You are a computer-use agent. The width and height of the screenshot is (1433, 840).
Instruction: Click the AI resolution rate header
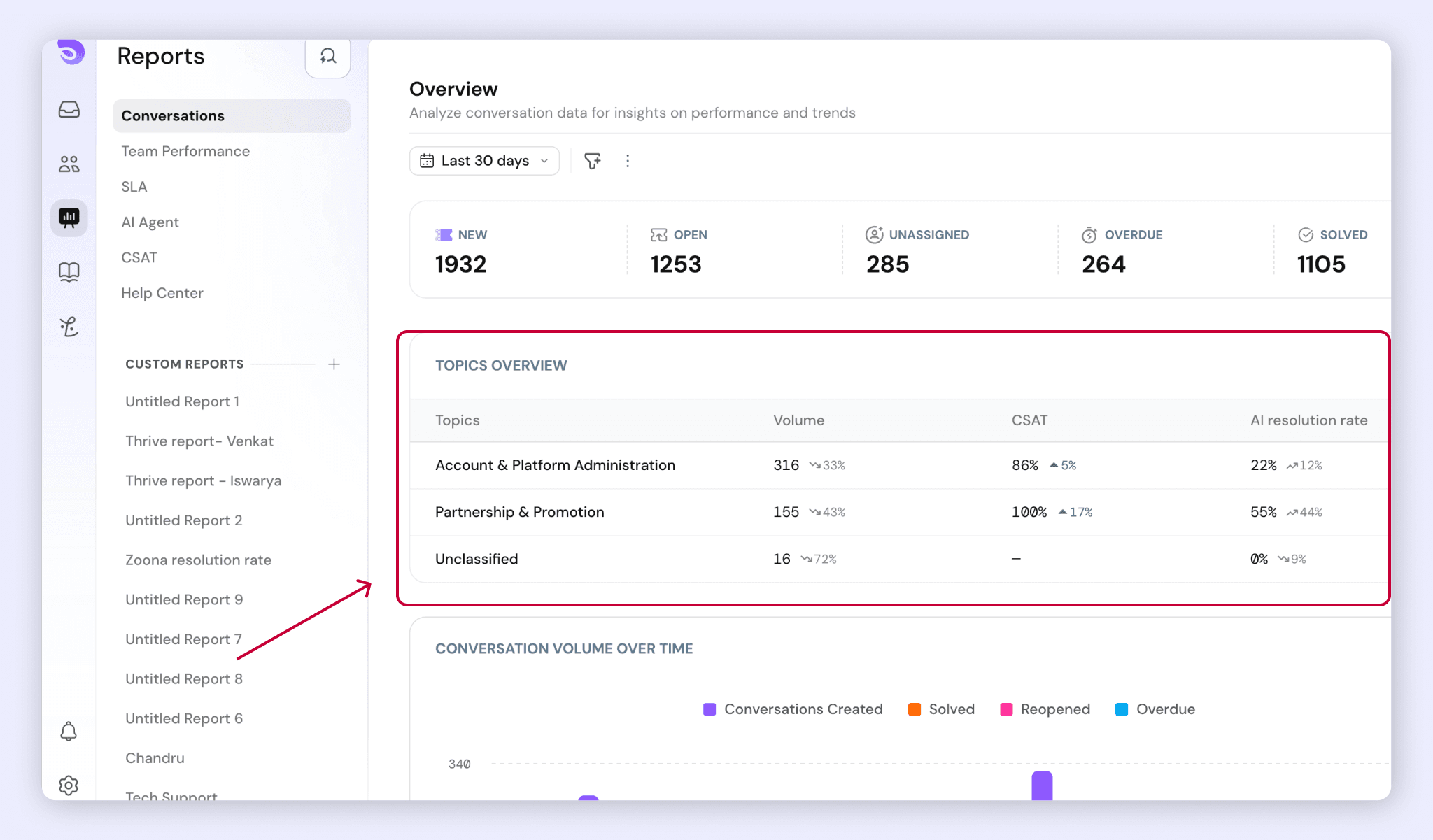pos(1308,420)
